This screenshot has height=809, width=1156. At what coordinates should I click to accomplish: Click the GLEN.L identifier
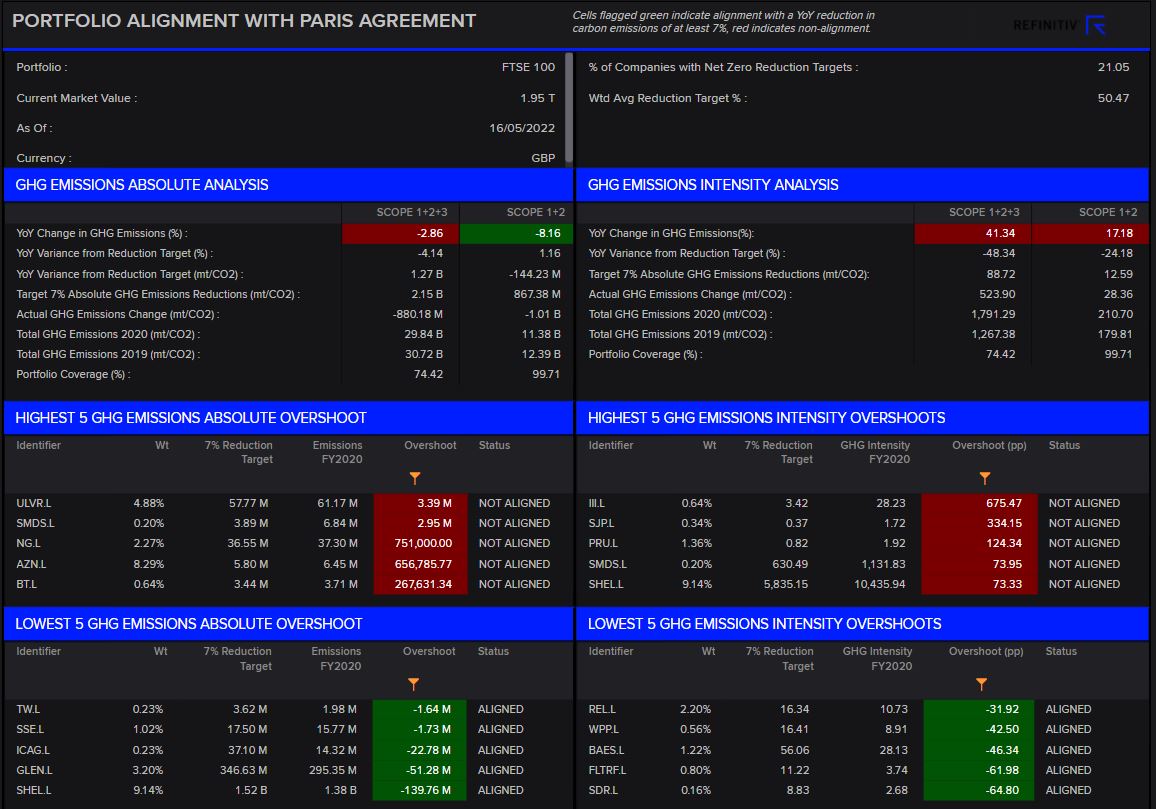pos(34,770)
